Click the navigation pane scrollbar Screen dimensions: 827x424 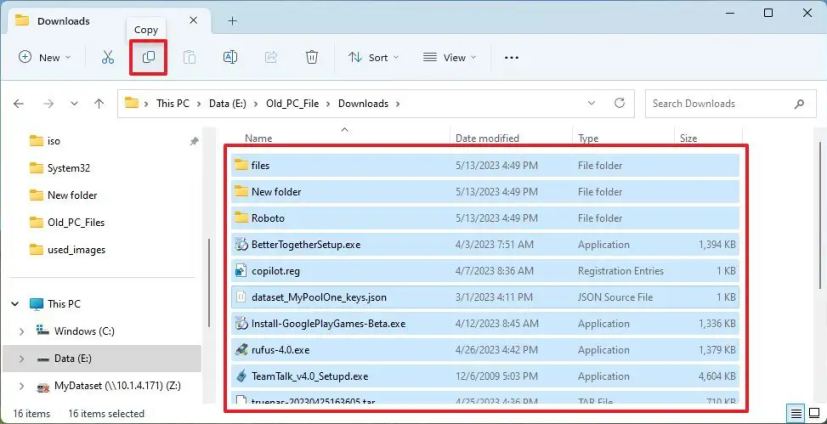point(209,282)
